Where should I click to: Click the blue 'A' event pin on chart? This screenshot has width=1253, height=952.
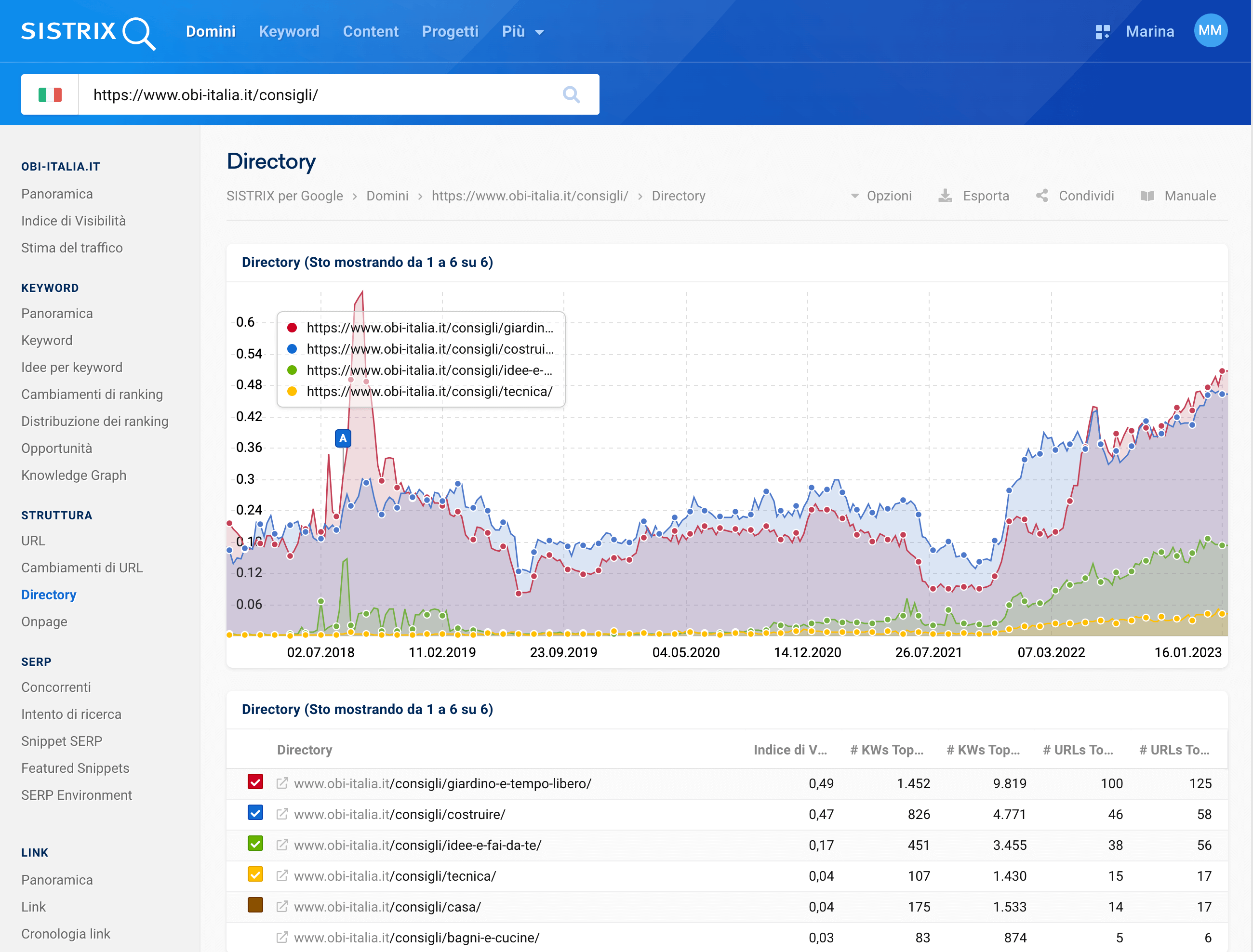[x=343, y=438]
